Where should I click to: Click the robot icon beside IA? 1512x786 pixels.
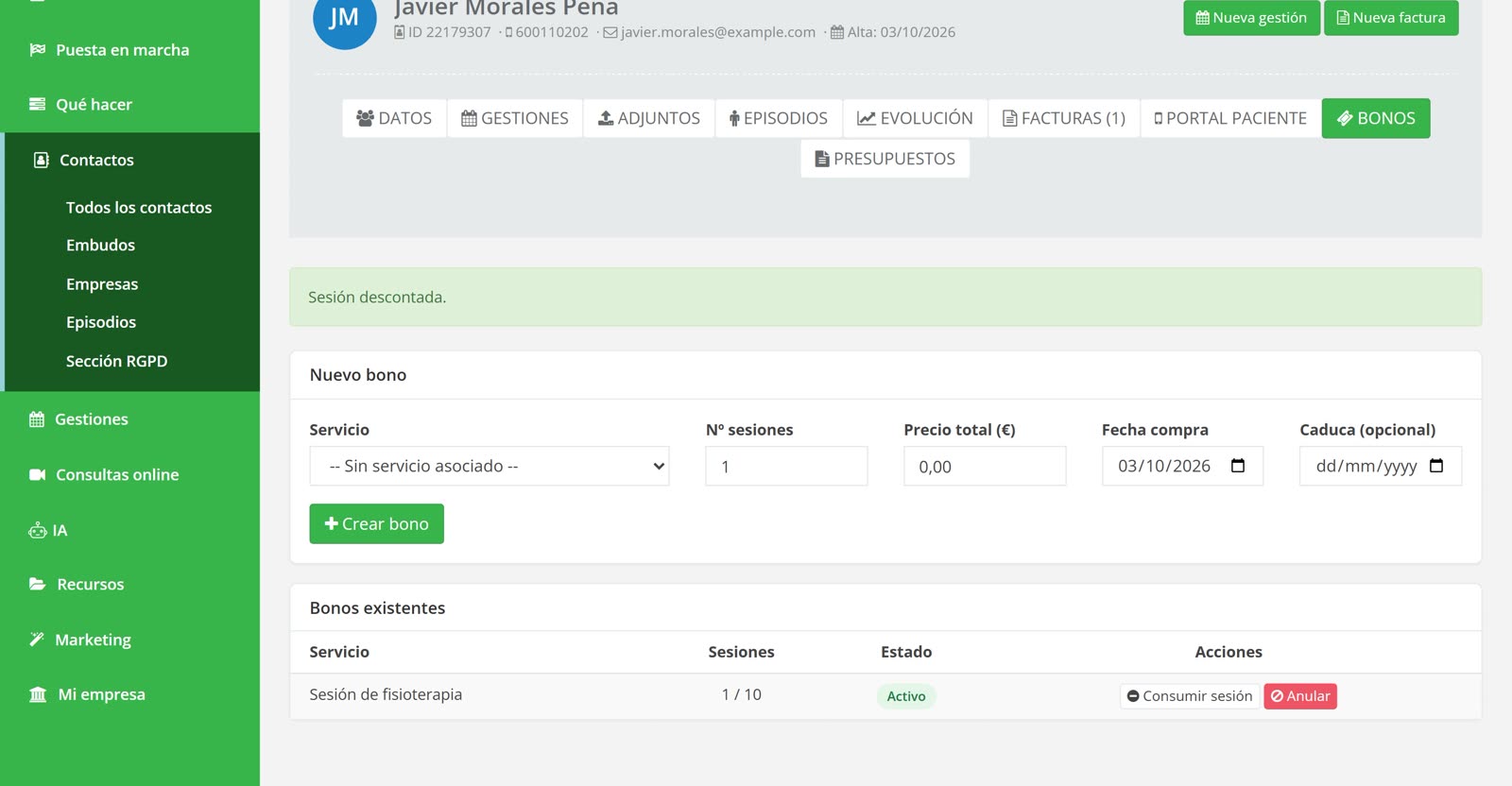click(38, 531)
